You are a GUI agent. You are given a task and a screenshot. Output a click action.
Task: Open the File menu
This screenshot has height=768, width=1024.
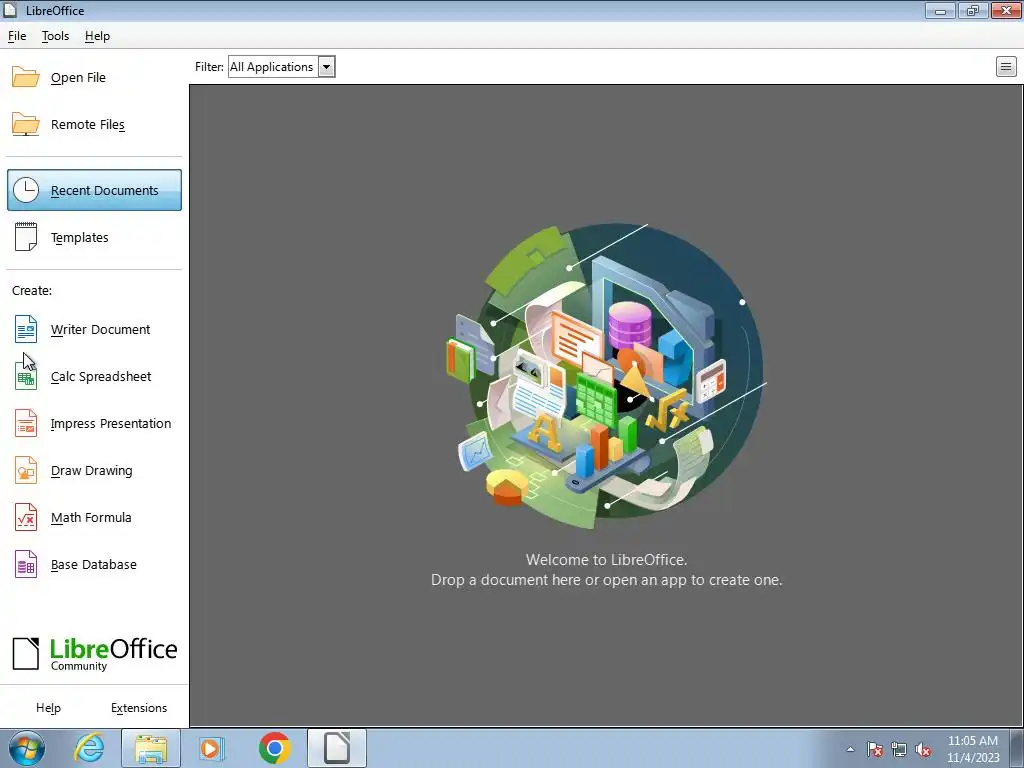(x=17, y=36)
